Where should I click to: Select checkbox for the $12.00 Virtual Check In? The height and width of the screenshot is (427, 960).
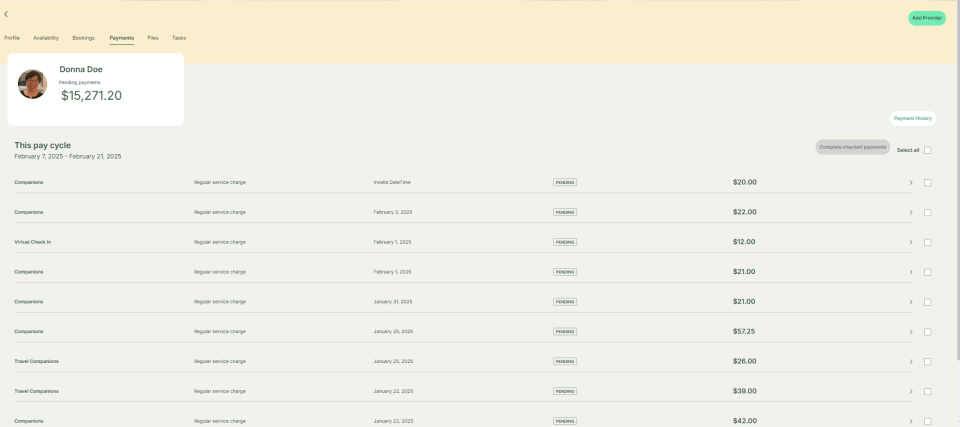point(928,242)
